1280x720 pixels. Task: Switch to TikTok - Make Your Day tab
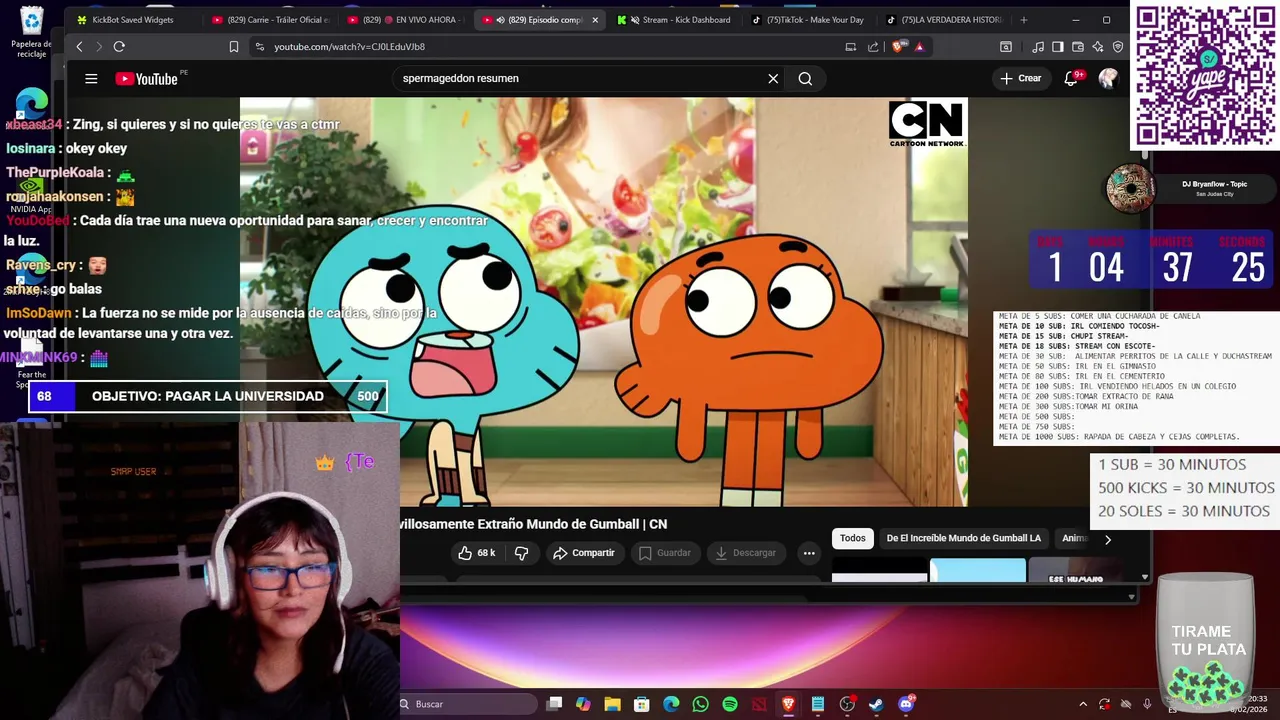pyautogui.click(x=812, y=20)
